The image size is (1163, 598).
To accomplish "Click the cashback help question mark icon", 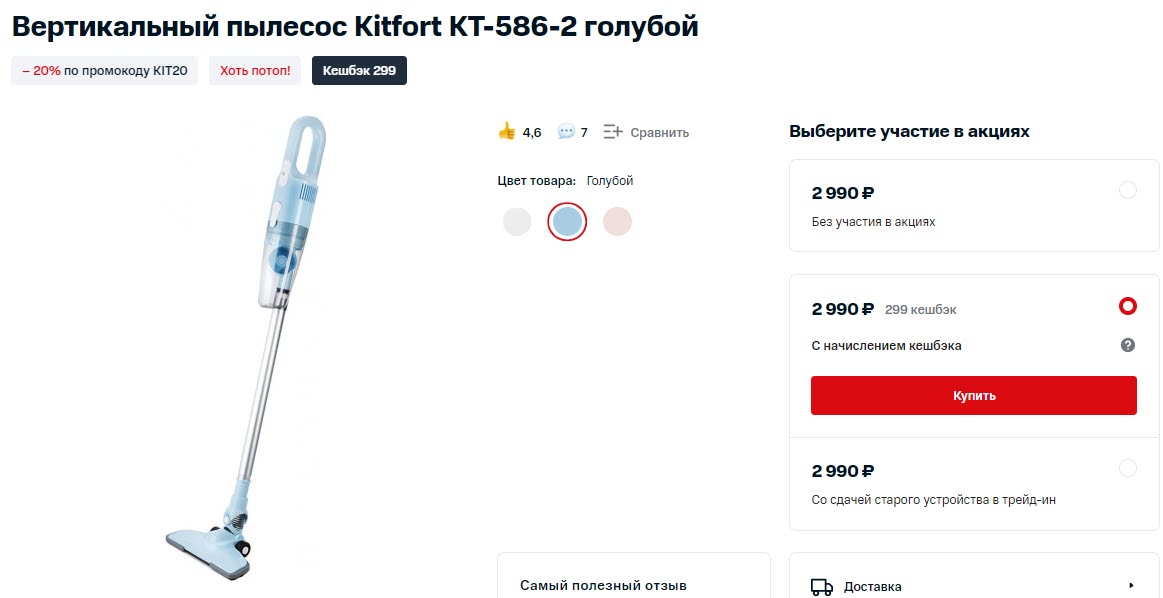I will 1128,345.
